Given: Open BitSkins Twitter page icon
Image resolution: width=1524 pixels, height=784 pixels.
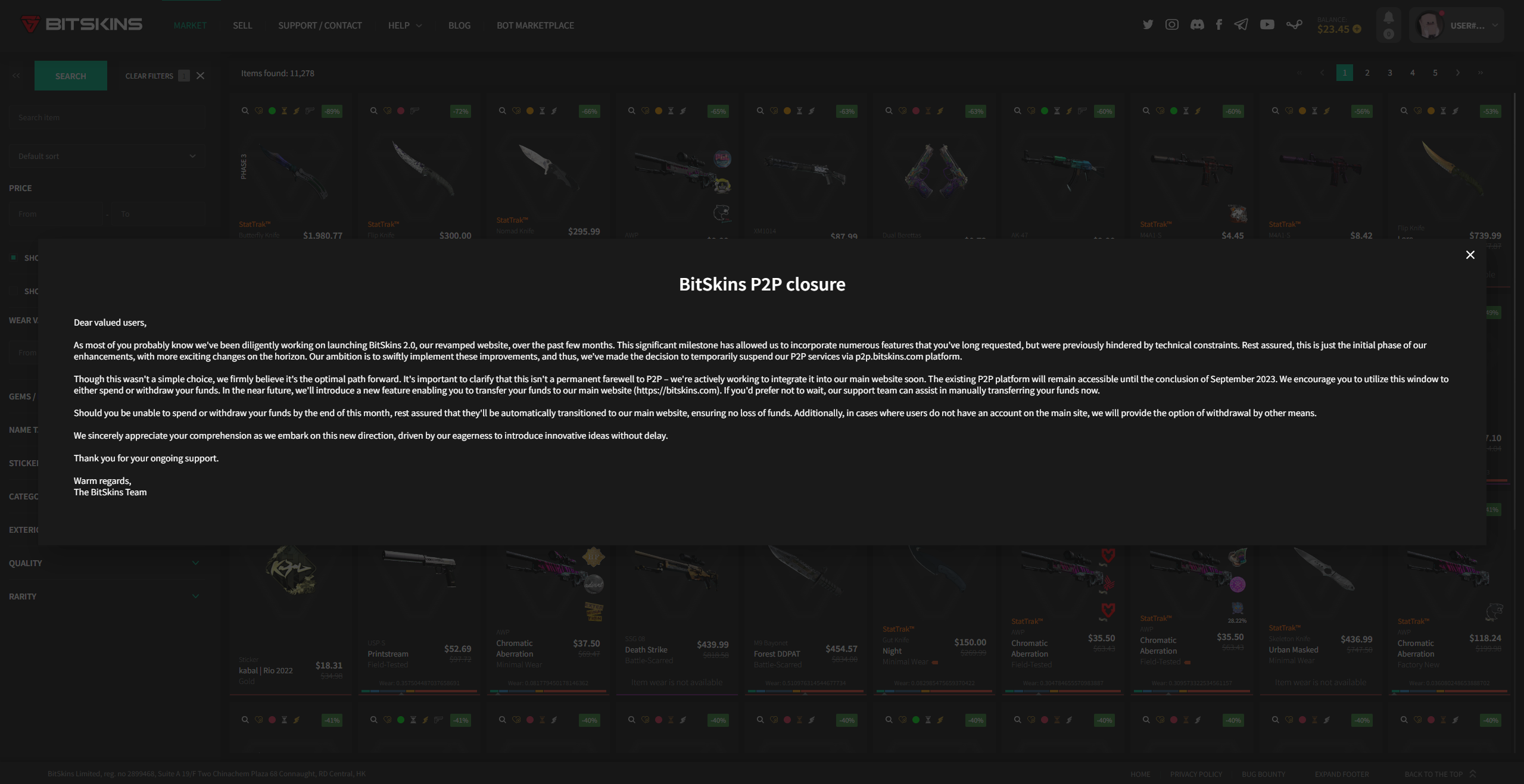Looking at the screenshot, I should tap(1148, 24).
